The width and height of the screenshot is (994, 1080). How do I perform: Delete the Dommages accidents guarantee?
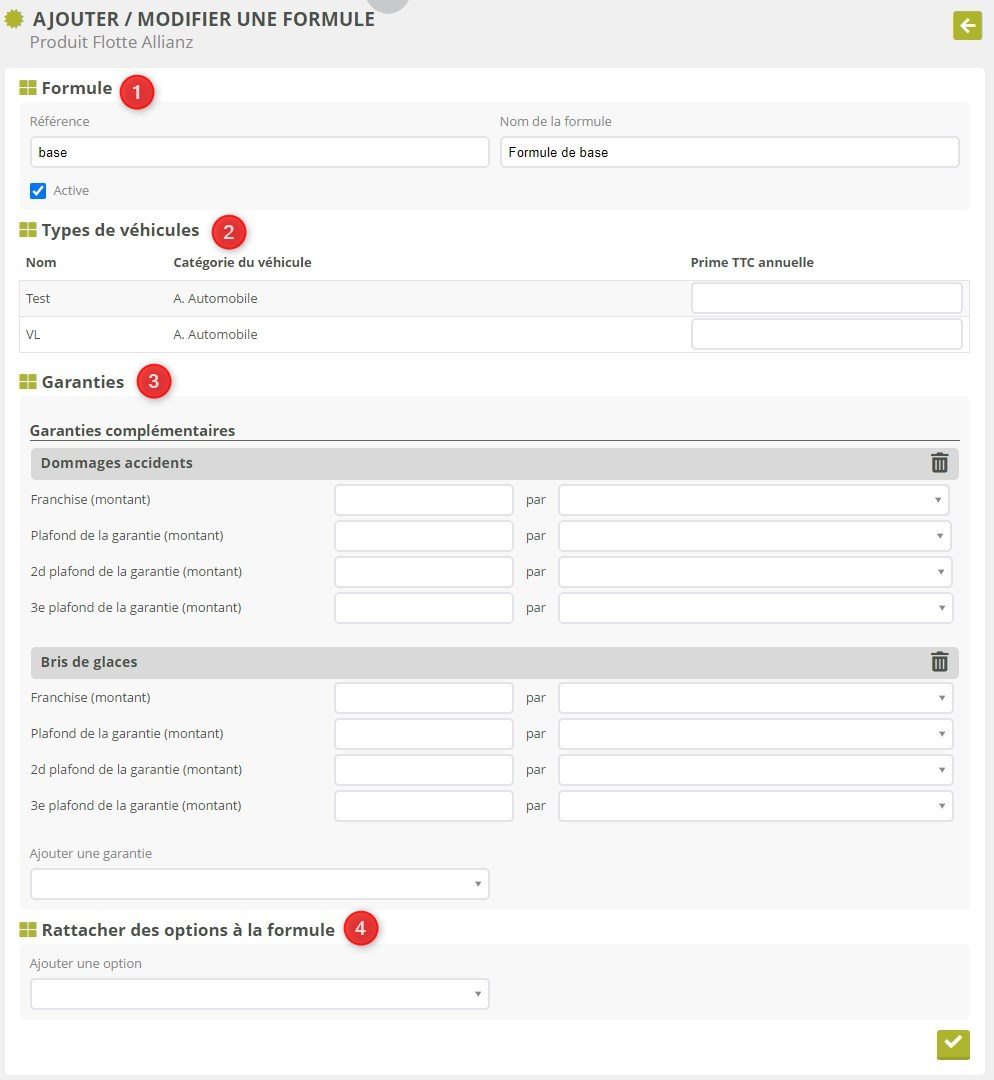[x=939, y=463]
